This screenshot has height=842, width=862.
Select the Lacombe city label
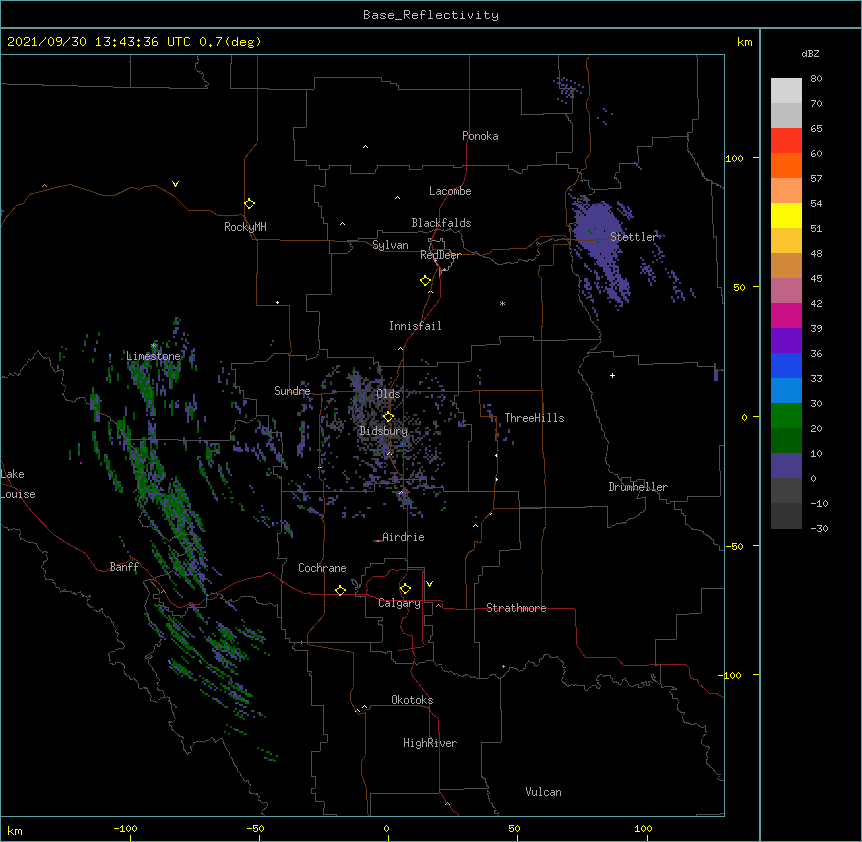click(x=450, y=191)
